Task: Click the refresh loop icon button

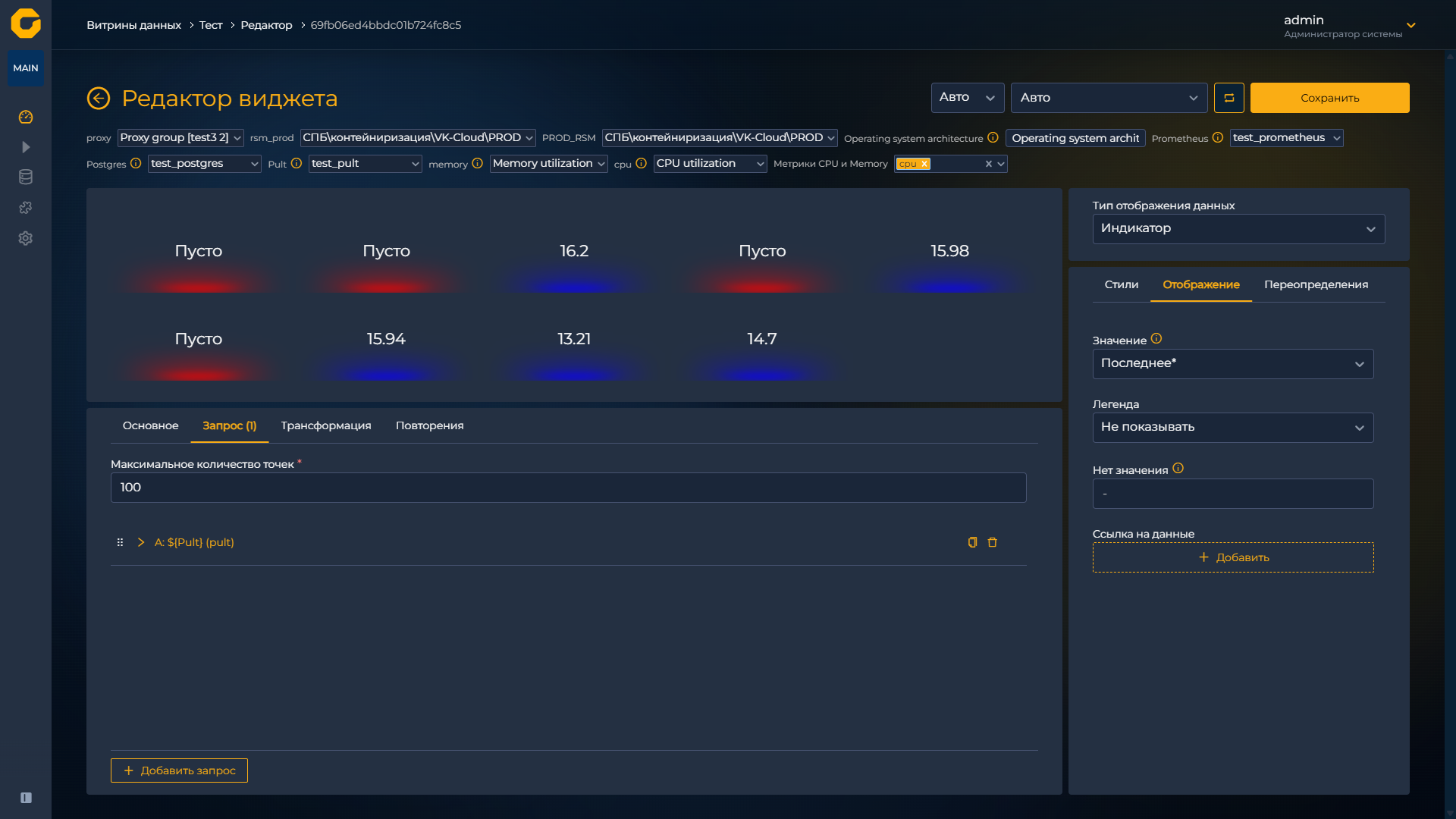Action: [1228, 98]
